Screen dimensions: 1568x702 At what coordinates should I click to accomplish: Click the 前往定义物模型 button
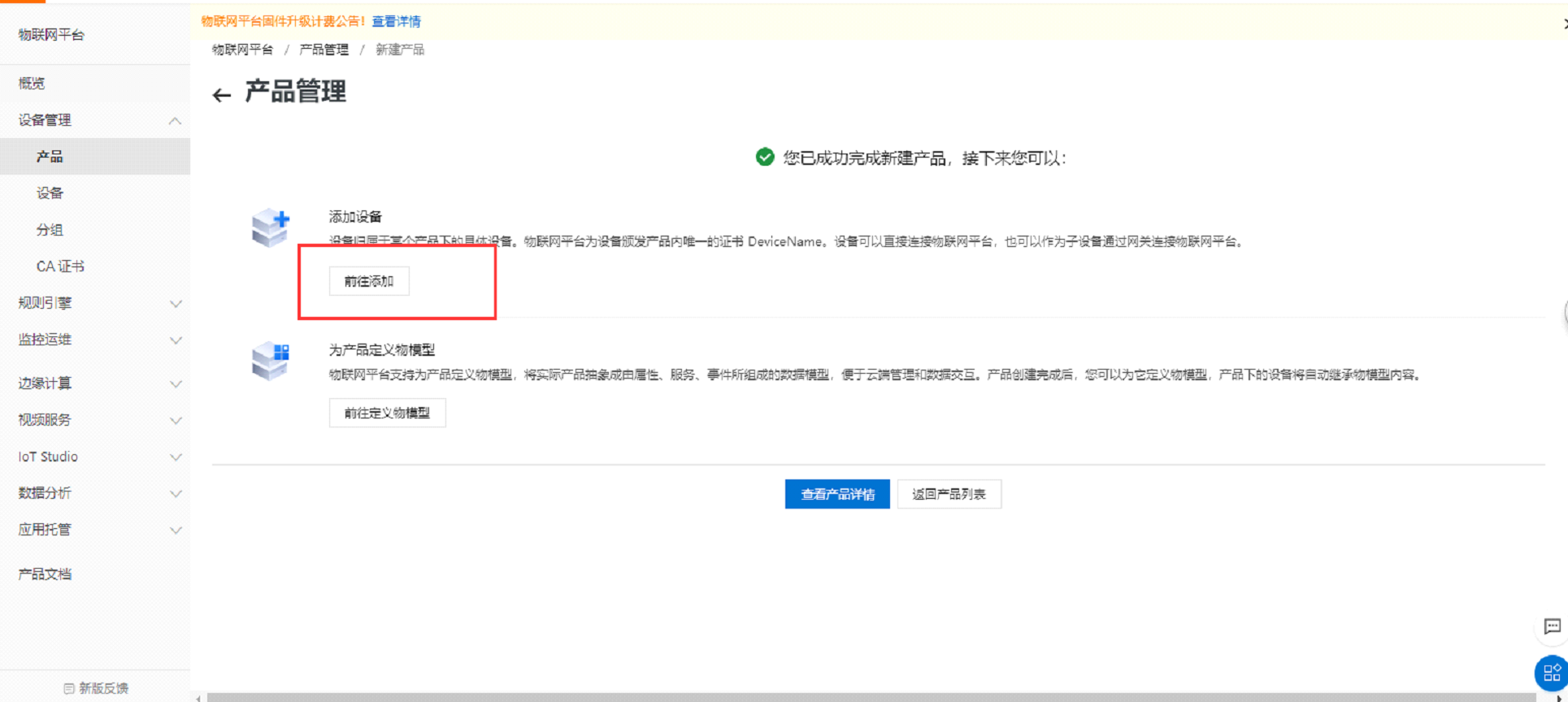[387, 413]
